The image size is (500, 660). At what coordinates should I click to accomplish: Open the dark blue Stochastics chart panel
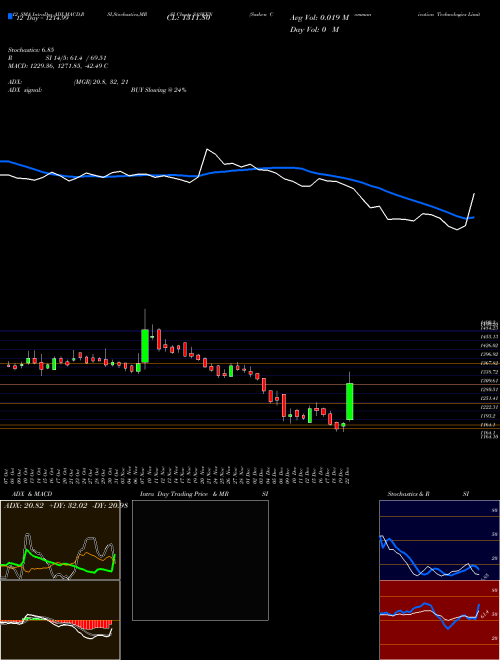pos(439,540)
